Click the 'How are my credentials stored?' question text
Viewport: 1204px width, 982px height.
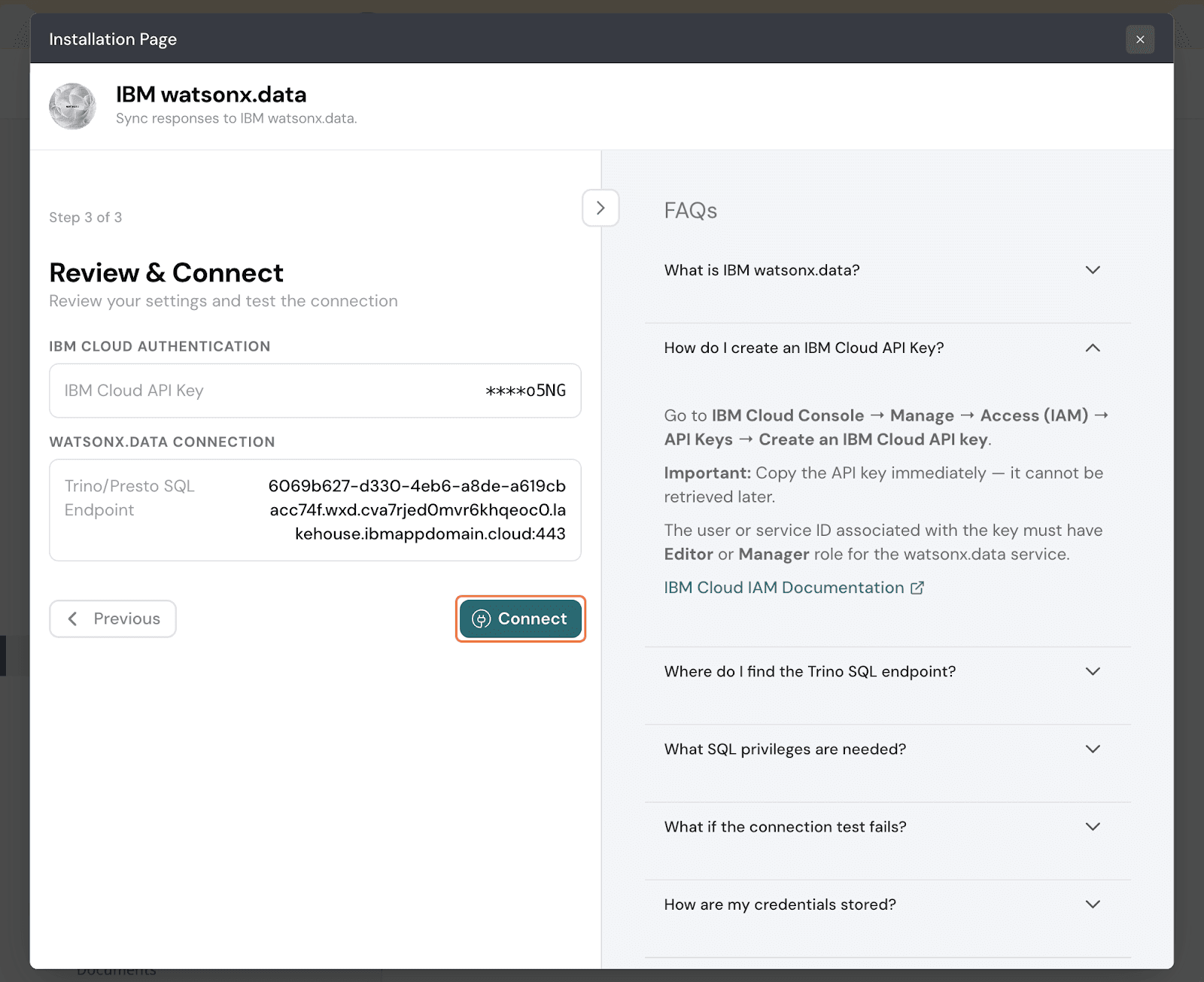780,904
